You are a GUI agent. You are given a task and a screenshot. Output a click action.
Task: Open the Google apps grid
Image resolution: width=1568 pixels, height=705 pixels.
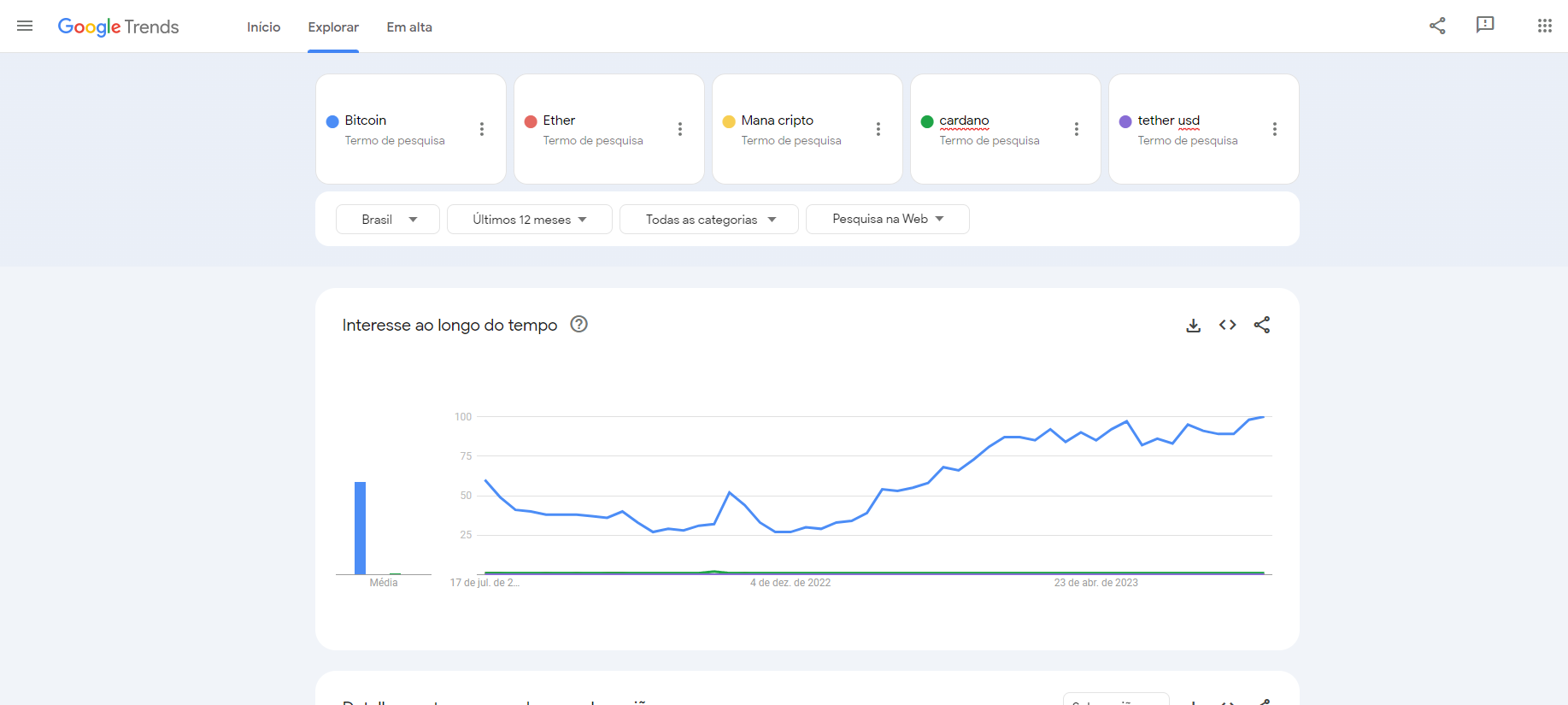tap(1544, 26)
